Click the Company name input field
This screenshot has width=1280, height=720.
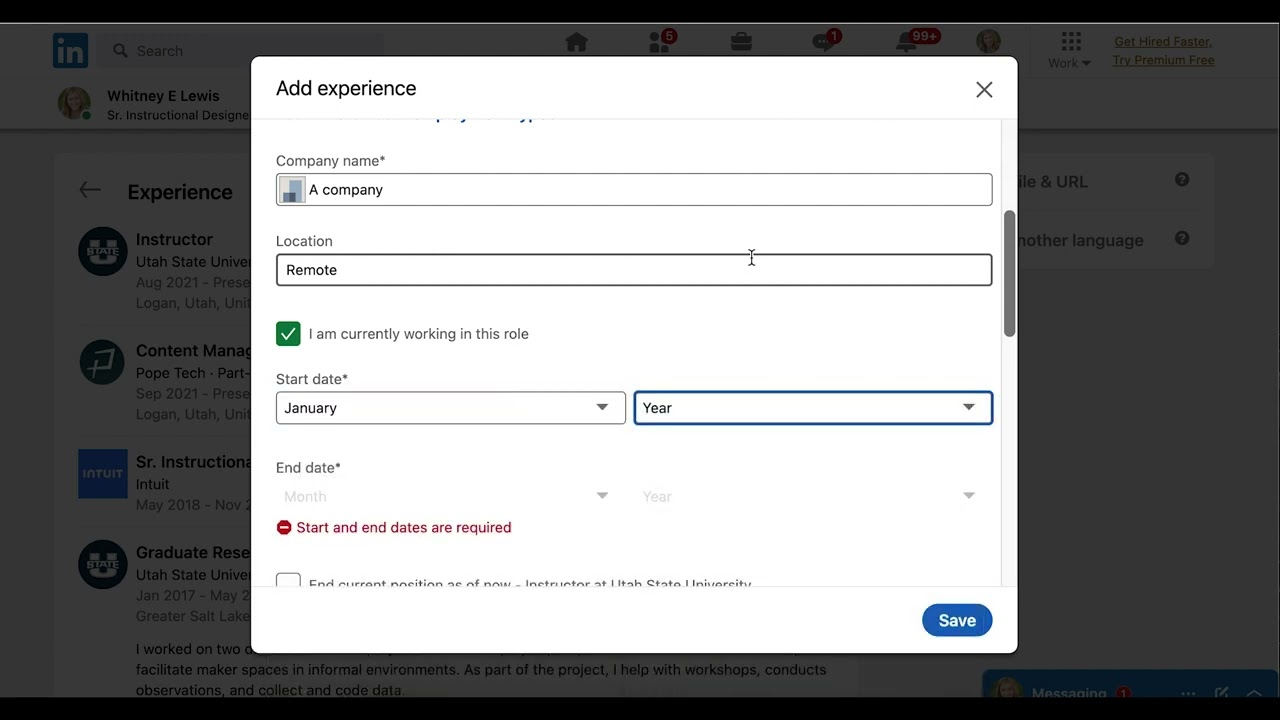[x=634, y=190]
